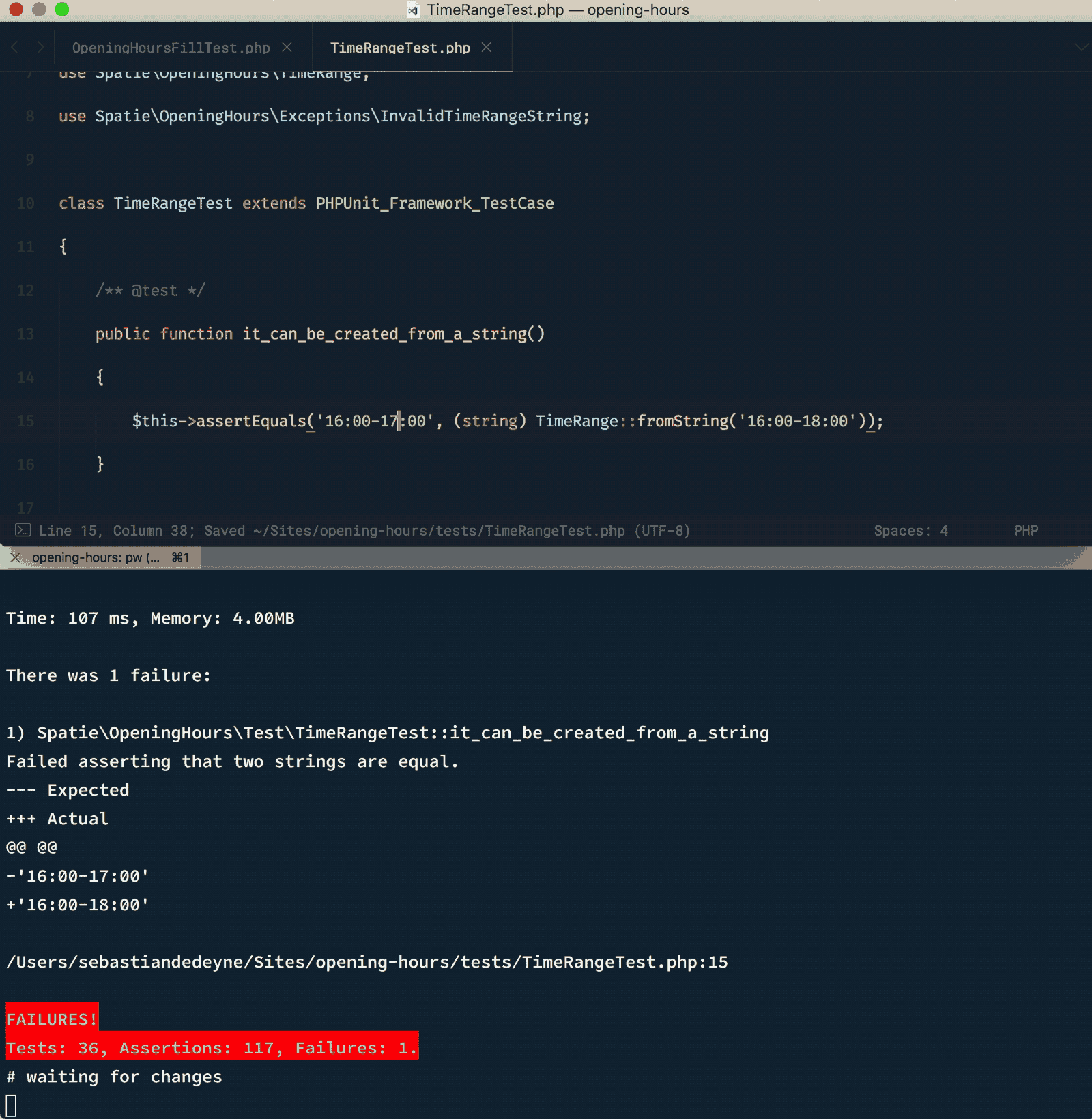1092x1119 pixels.
Task: Switch to the OpeningHoursFillTest.php tab
Action: point(171,48)
